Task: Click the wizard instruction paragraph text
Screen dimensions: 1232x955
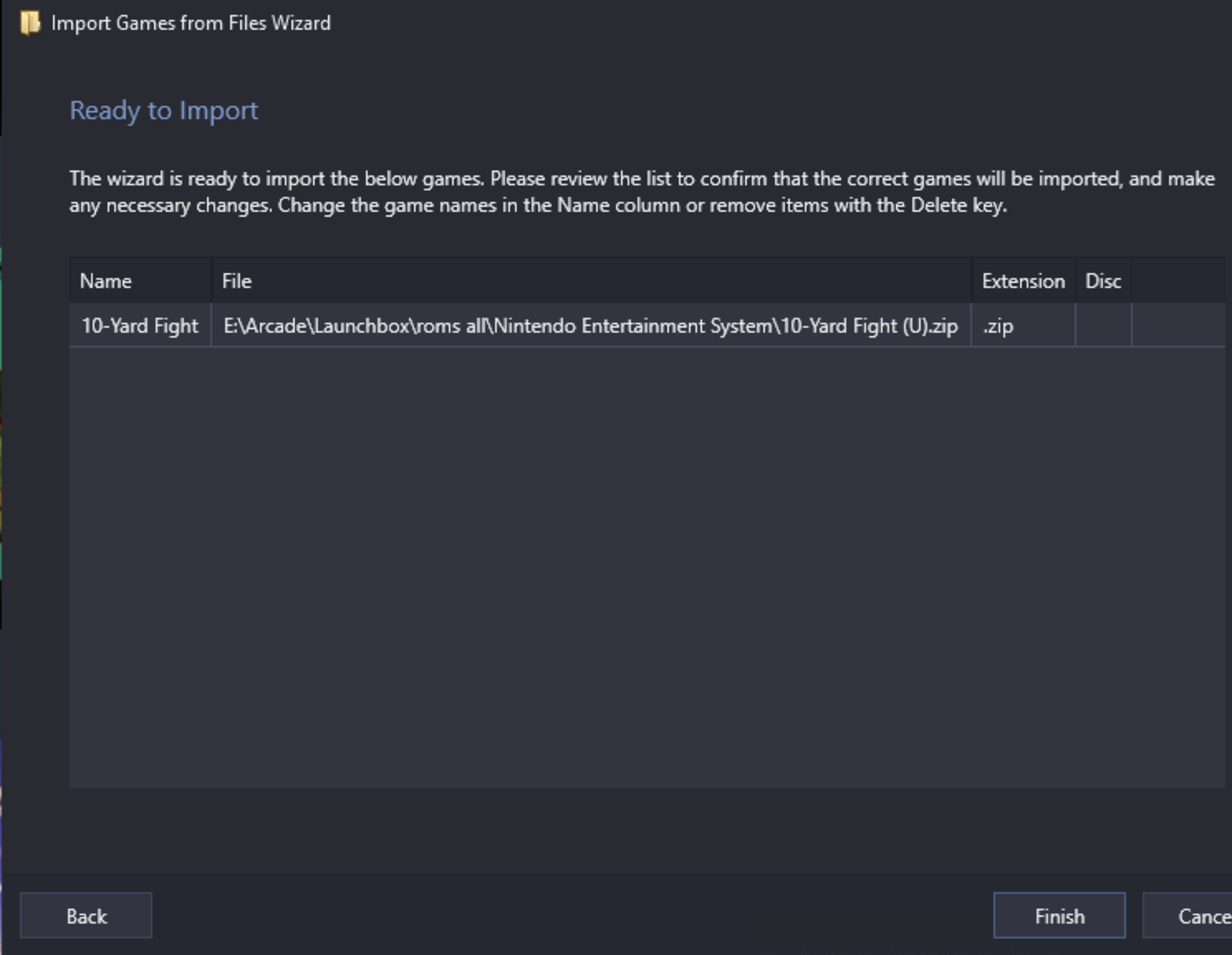Action: point(642,192)
